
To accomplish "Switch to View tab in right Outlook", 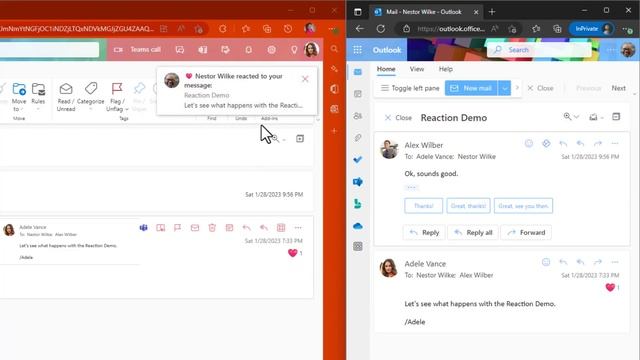I will pos(417,69).
